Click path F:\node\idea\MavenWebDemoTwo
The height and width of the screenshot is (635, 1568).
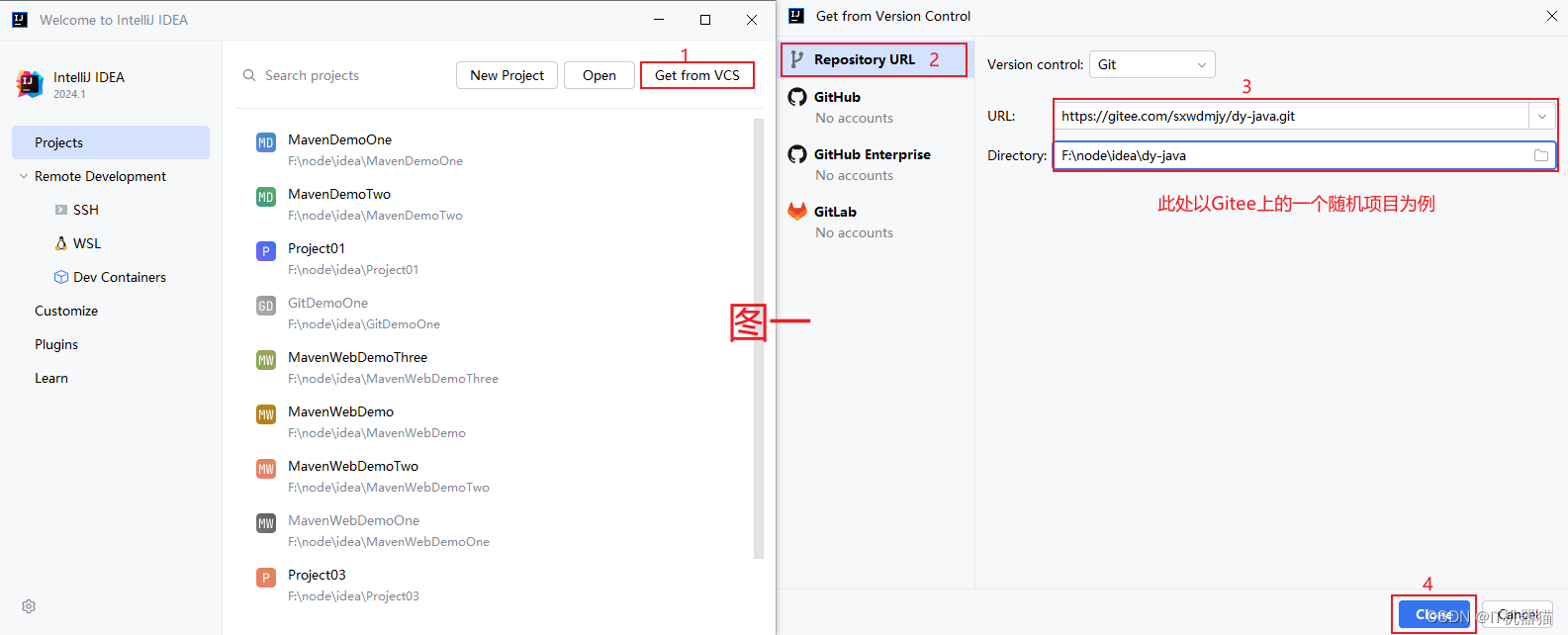coord(389,488)
